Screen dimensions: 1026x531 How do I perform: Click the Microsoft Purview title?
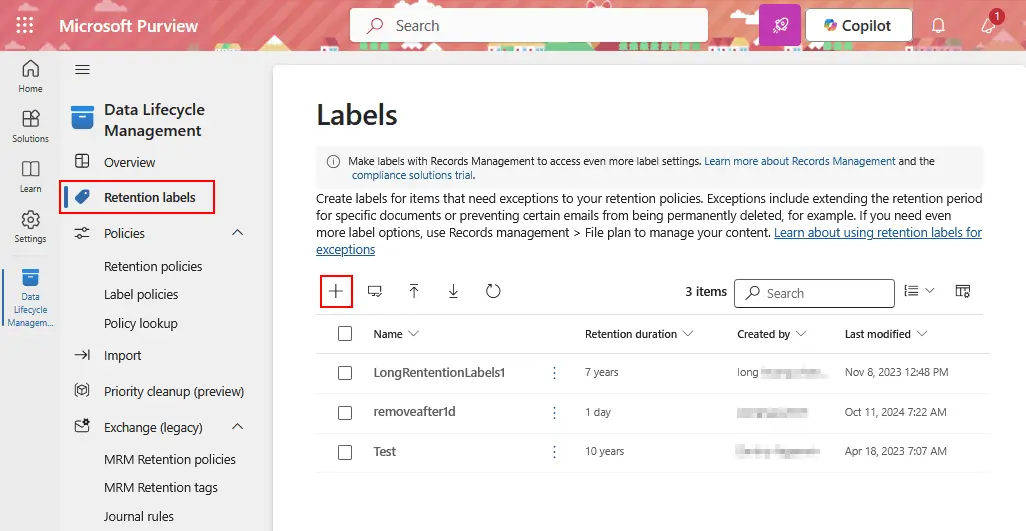(x=128, y=26)
